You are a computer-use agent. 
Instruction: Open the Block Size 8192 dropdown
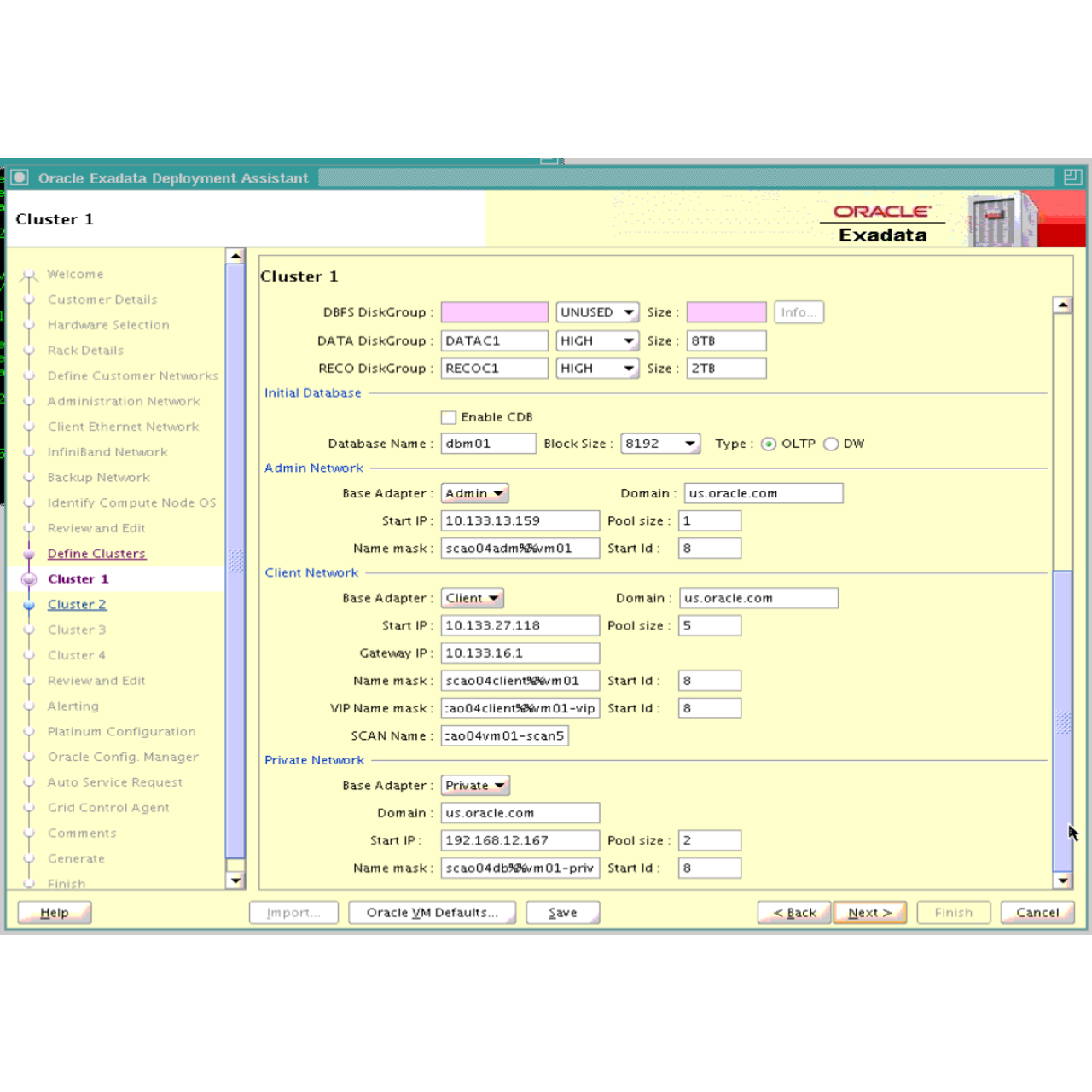659,444
